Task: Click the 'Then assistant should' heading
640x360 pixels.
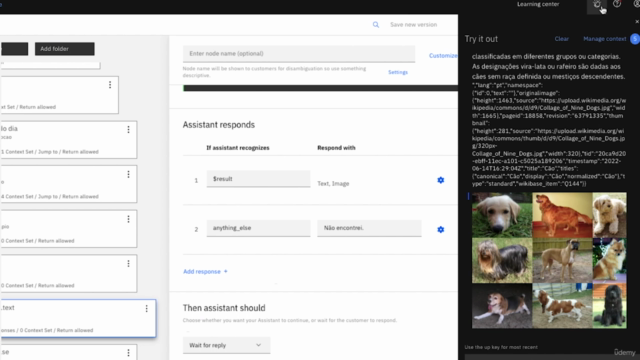Action: pos(224,308)
